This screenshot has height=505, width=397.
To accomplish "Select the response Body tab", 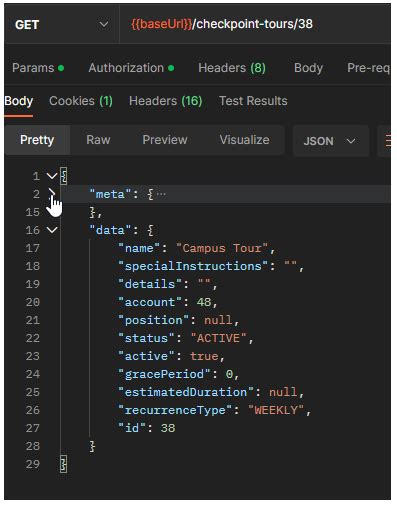I will coord(19,101).
